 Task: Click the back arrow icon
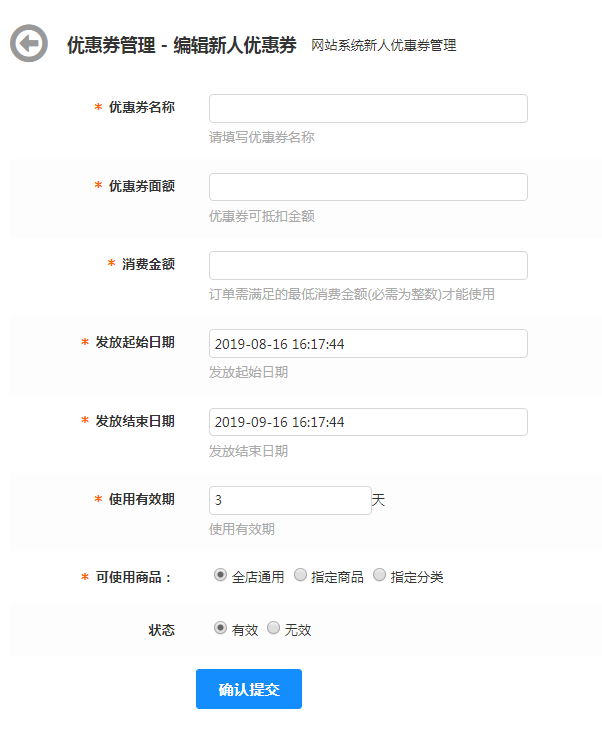(29, 44)
